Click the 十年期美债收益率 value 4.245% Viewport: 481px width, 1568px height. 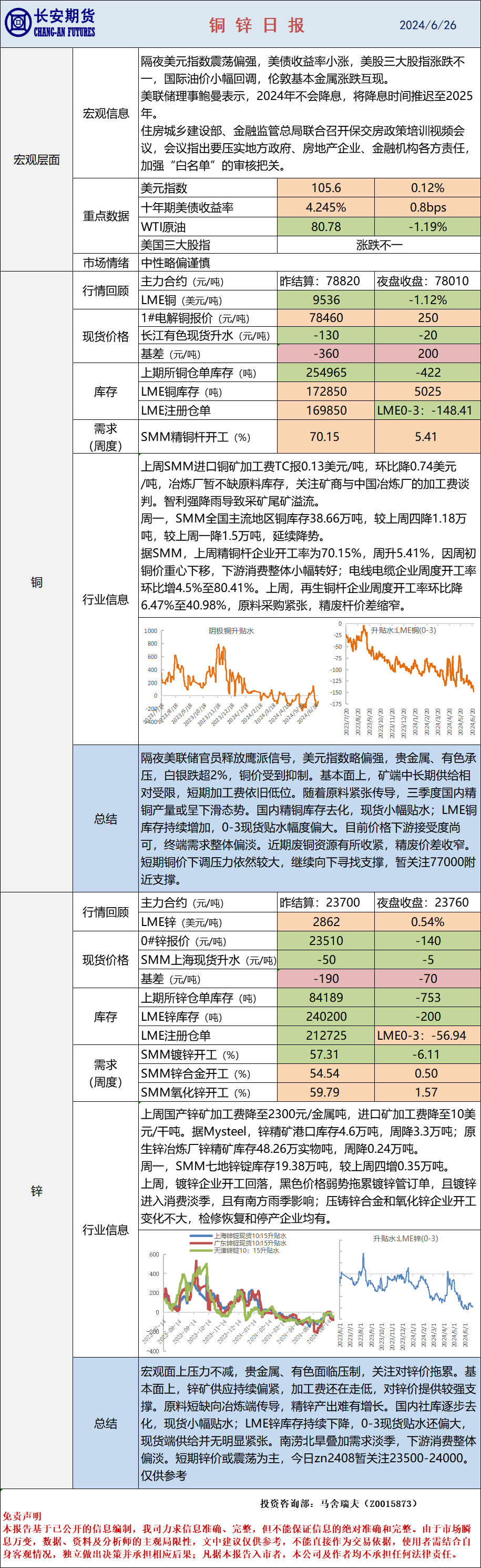[x=326, y=207]
